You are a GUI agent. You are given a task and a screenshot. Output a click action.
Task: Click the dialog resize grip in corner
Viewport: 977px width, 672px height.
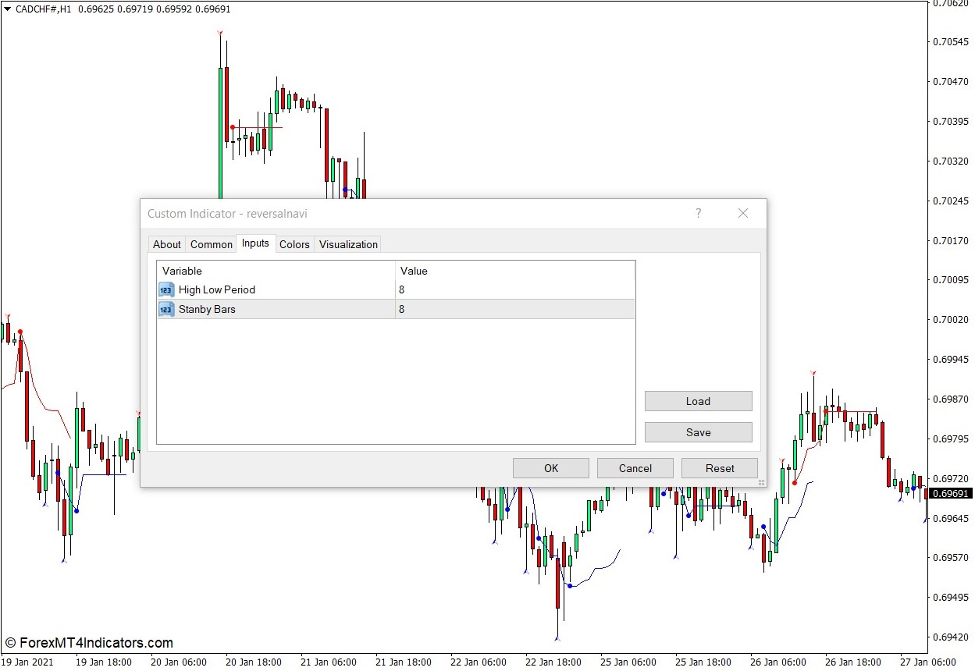click(x=761, y=482)
